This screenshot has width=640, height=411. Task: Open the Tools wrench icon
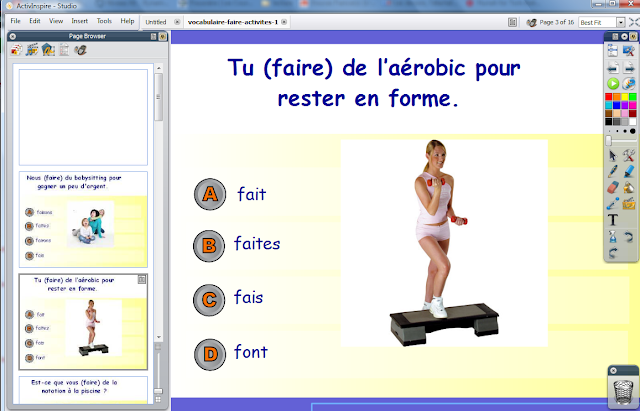(x=629, y=156)
